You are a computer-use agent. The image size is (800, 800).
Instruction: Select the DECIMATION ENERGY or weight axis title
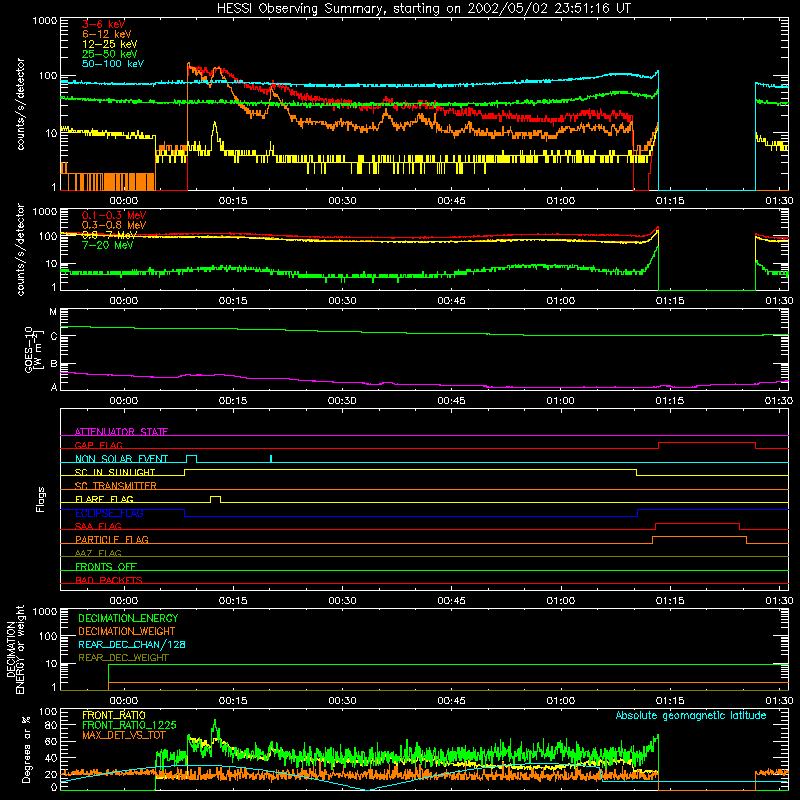16,649
